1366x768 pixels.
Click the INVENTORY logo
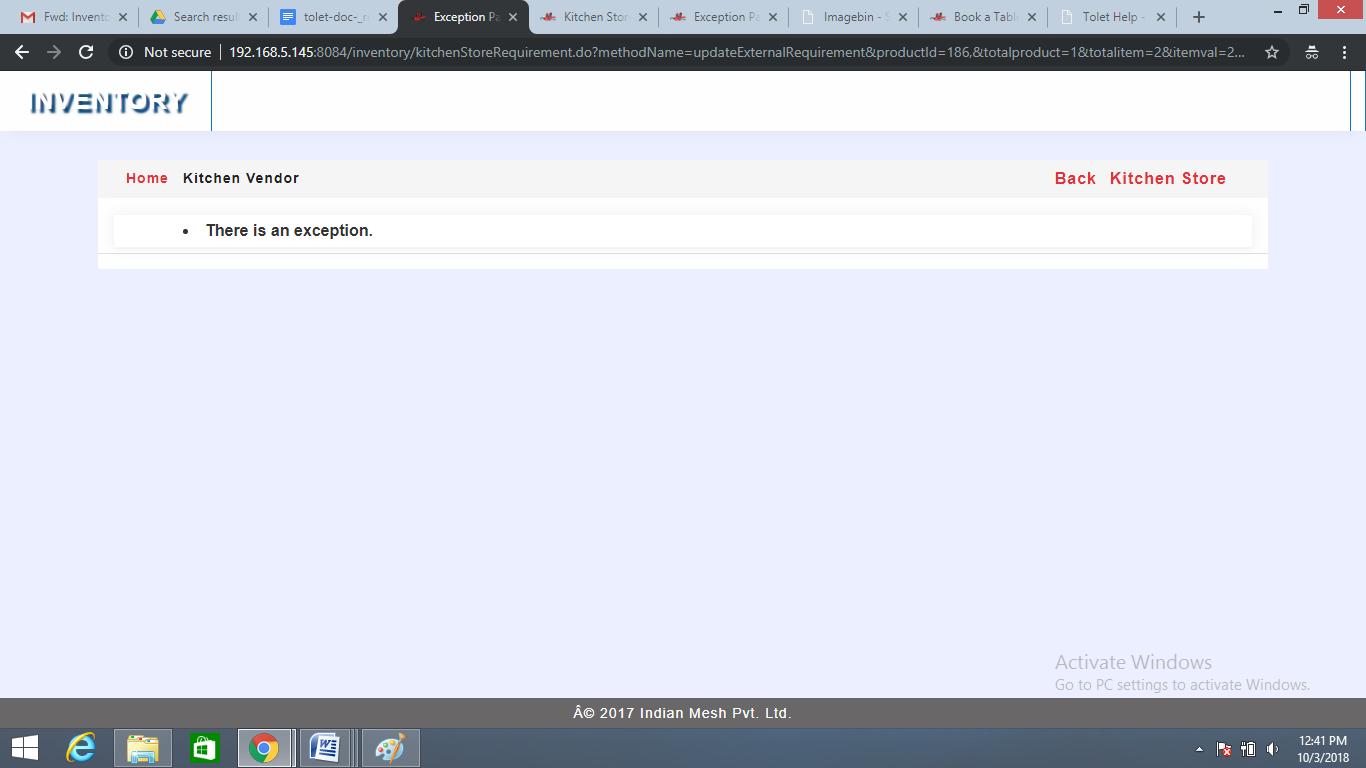[x=109, y=102]
